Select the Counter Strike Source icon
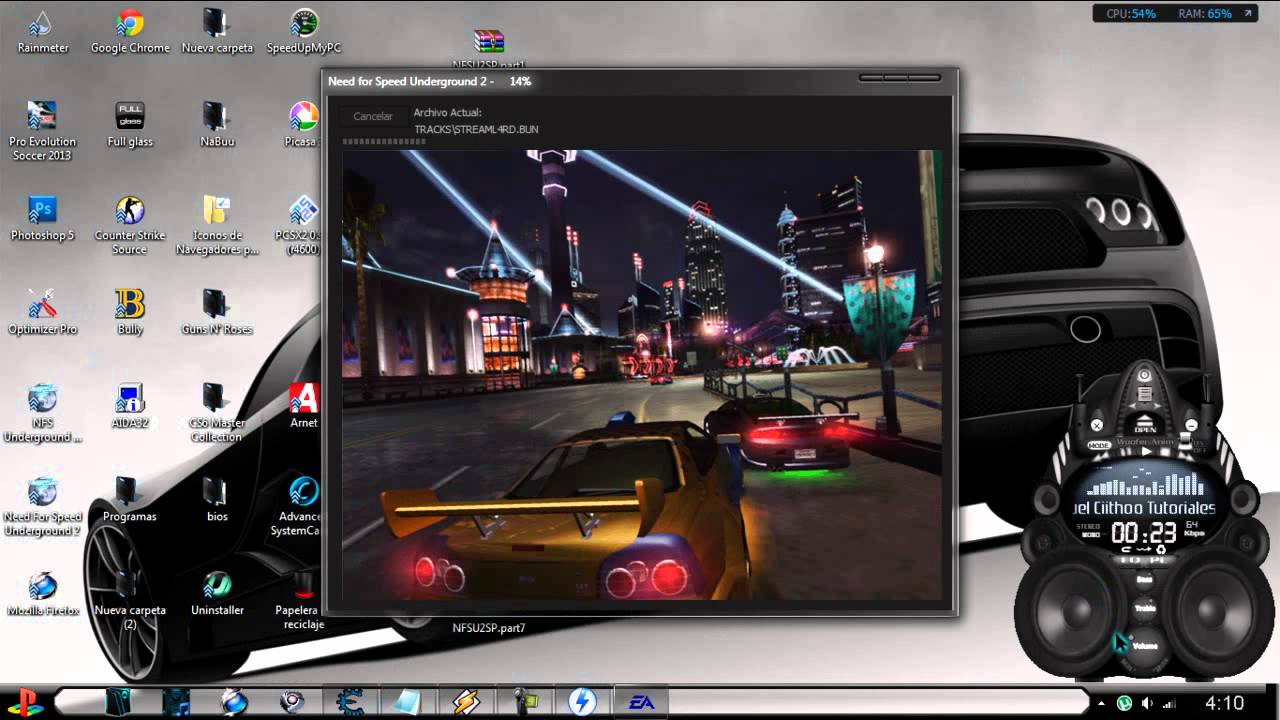 (130, 225)
